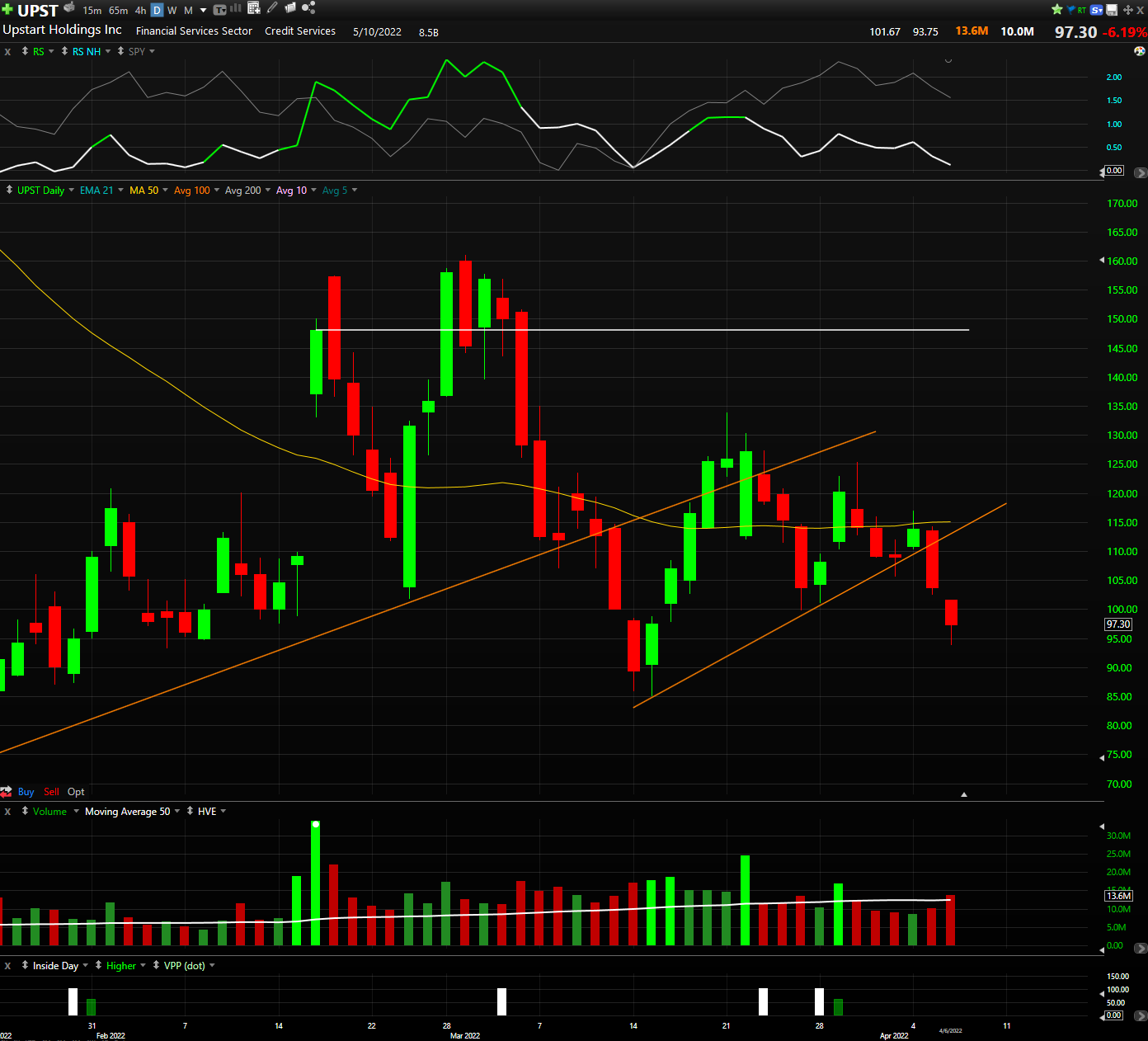Click the 0.00 marker on RS scale
1148x1041 pixels.
tap(1114, 170)
